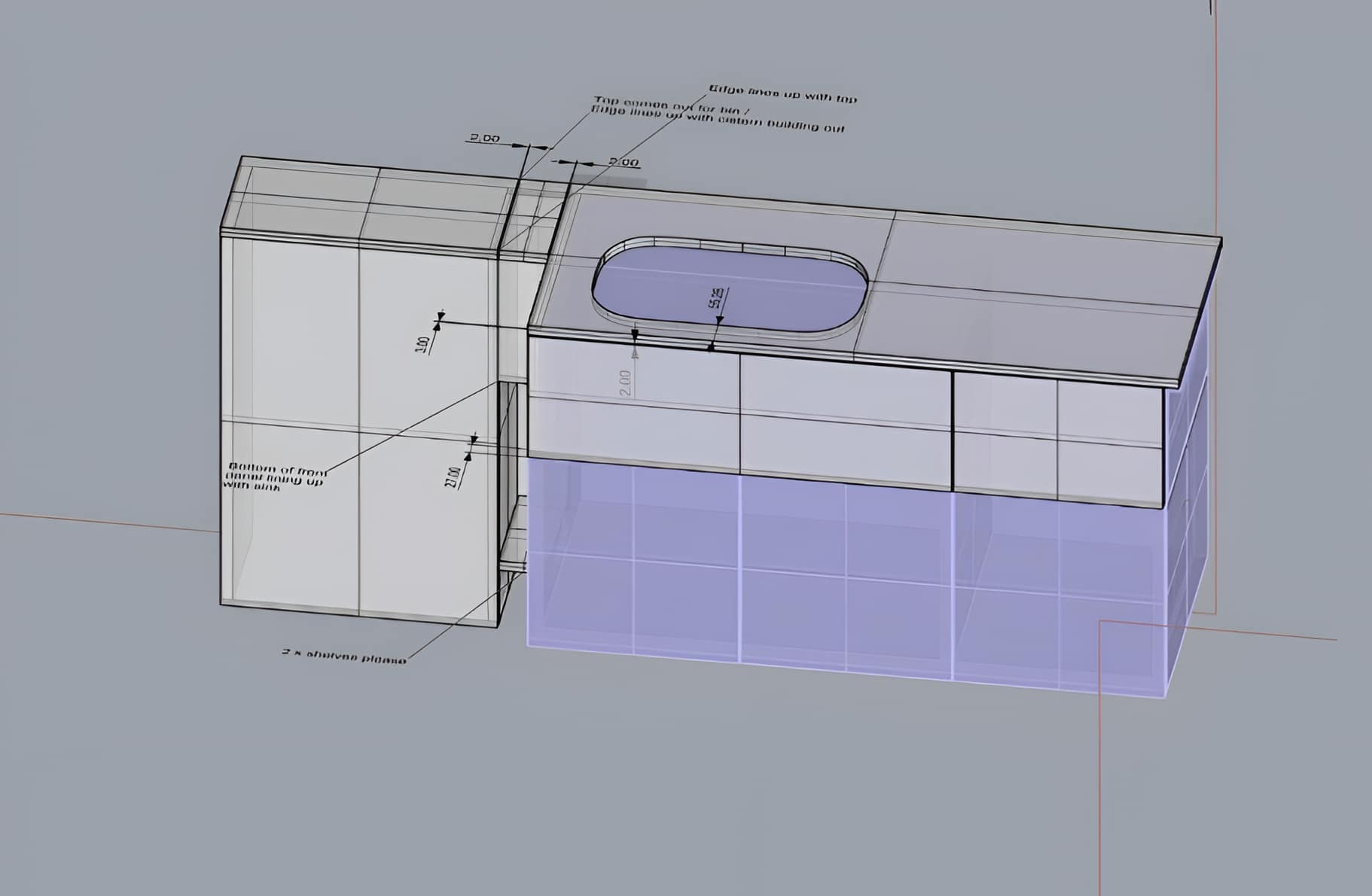Click the leftmost 2.00 dimension above the cabinet
The image size is (1372, 896).
(484, 139)
